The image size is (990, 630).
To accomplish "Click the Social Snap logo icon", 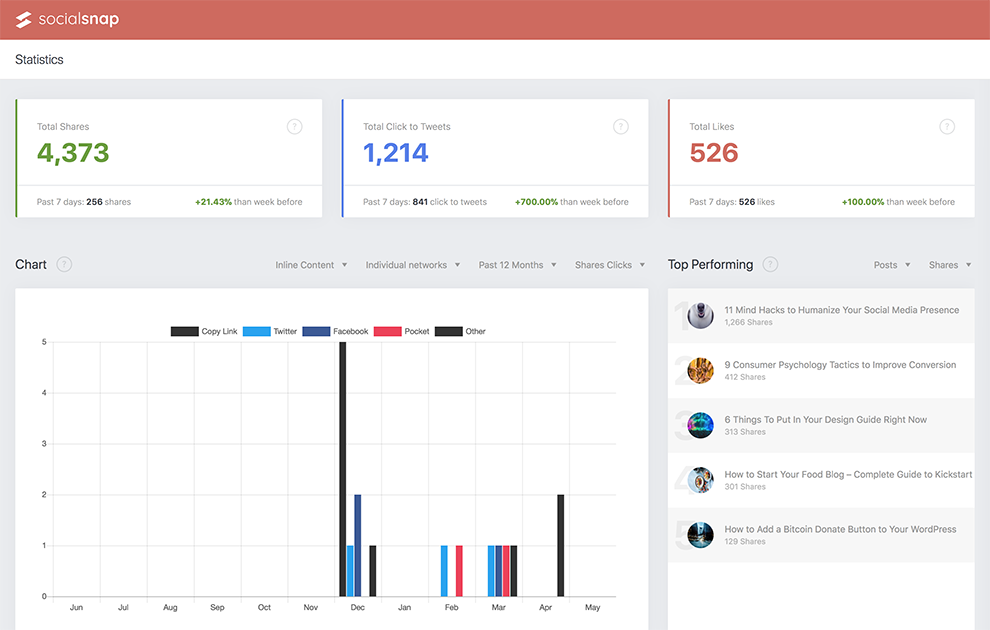I will tap(22, 18).
